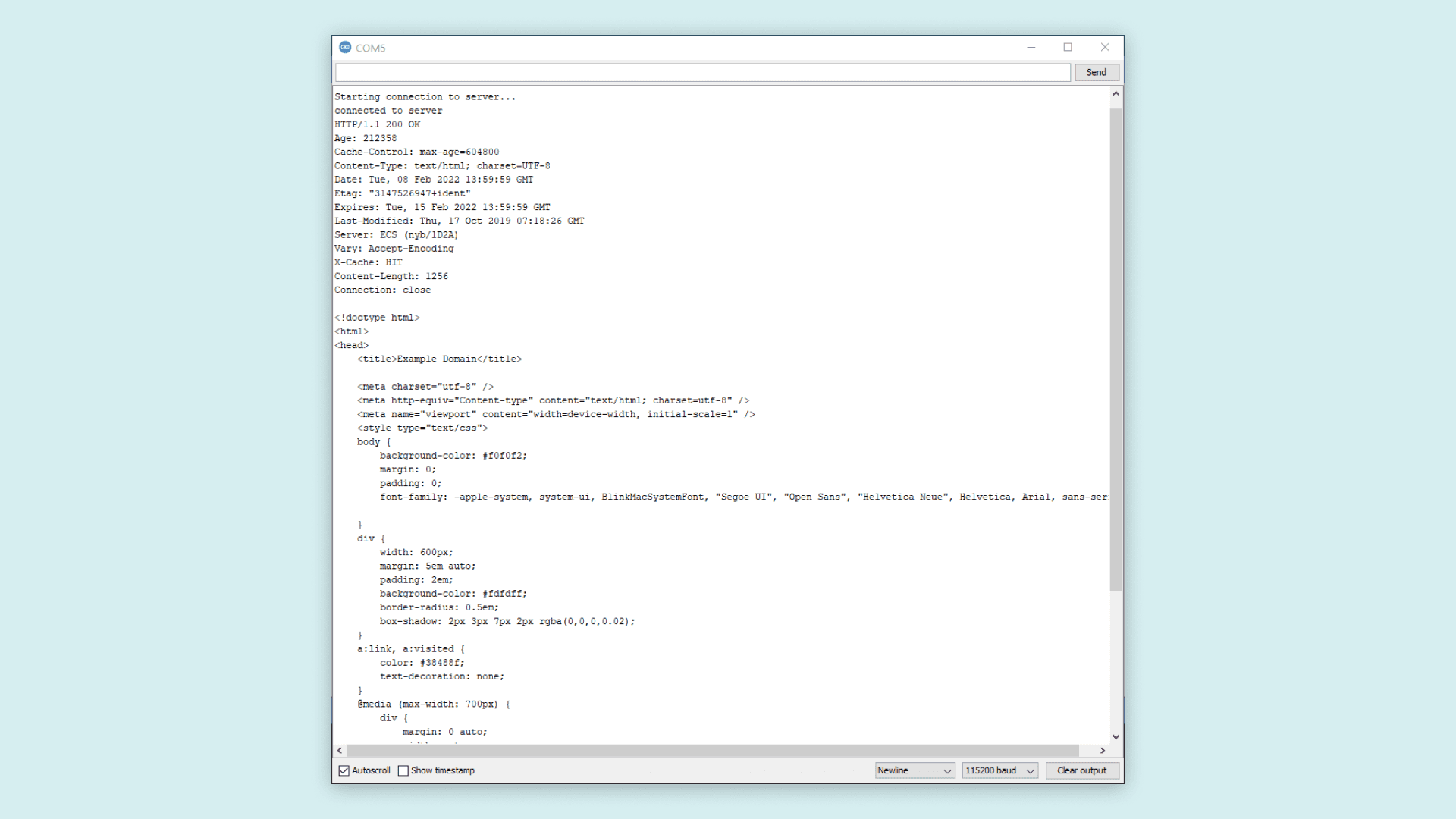Click the horizontal scroll right arrow

(x=1103, y=750)
